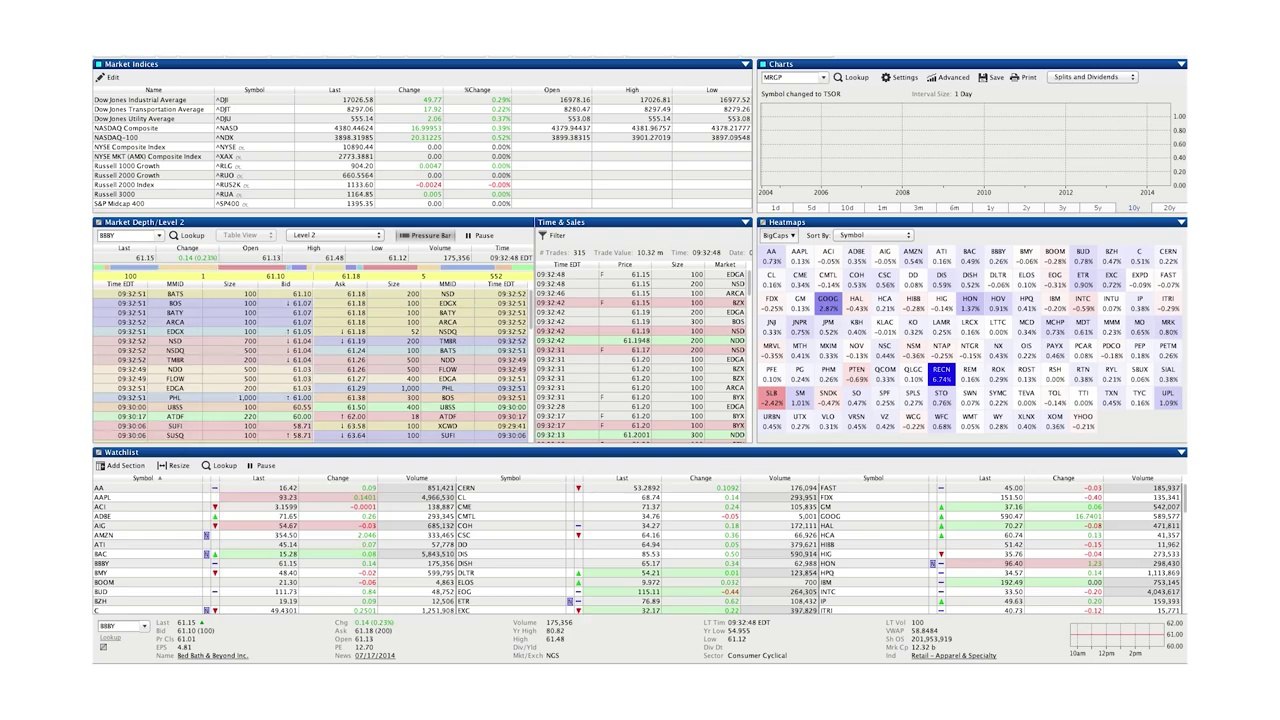Toggle the Pressure Bar button
Image resolution: width=1280 pixels, height=720 pixels.
[x=425, y=236]
